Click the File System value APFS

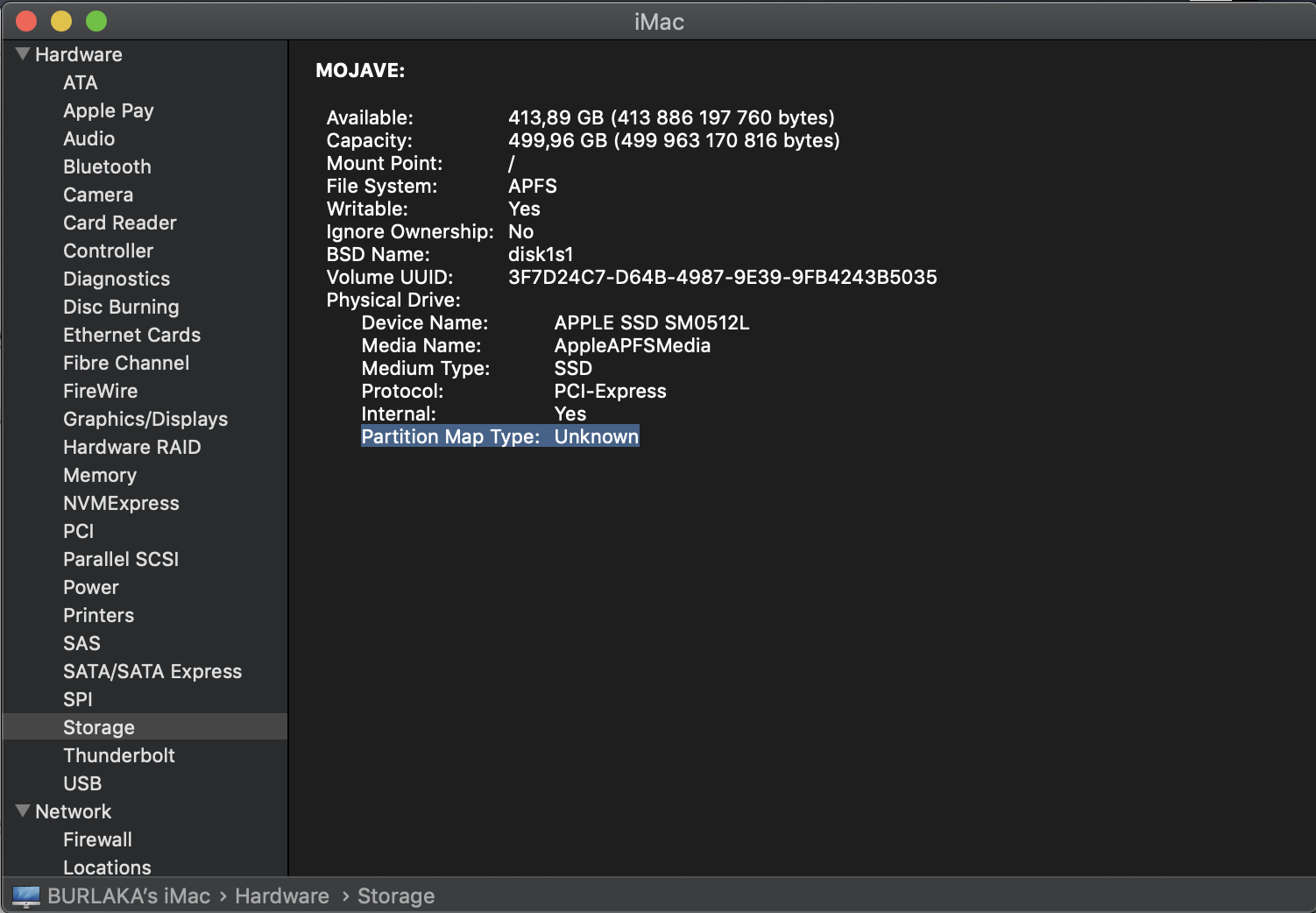click(x=533, y=186)
